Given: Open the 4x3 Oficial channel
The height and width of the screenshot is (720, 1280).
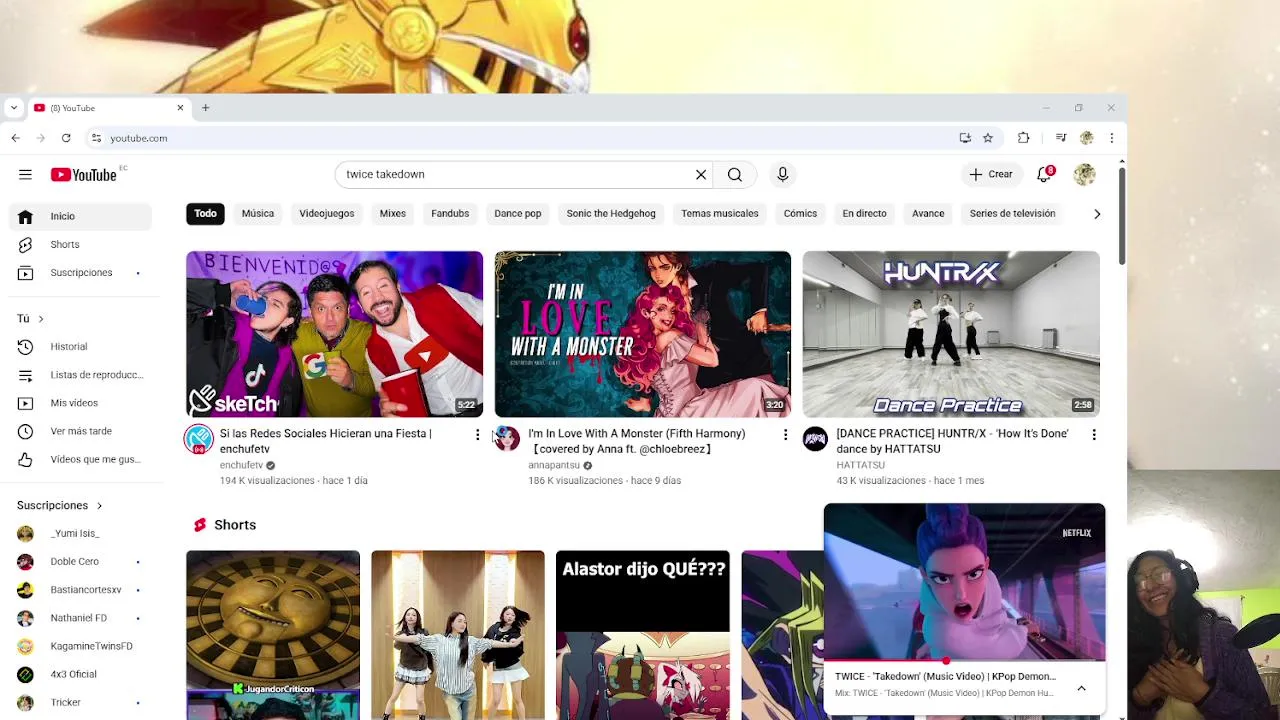Looking at the screenshot, I should pos(80,674).
